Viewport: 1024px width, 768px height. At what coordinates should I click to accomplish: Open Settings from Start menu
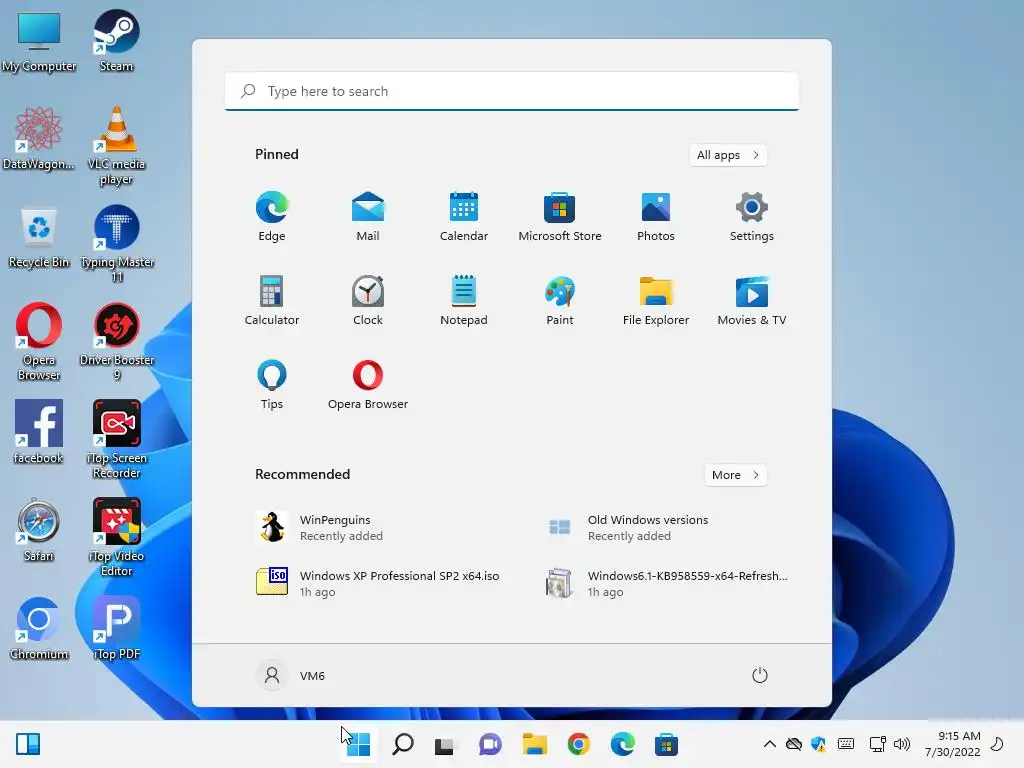click(x=752, y=216)
